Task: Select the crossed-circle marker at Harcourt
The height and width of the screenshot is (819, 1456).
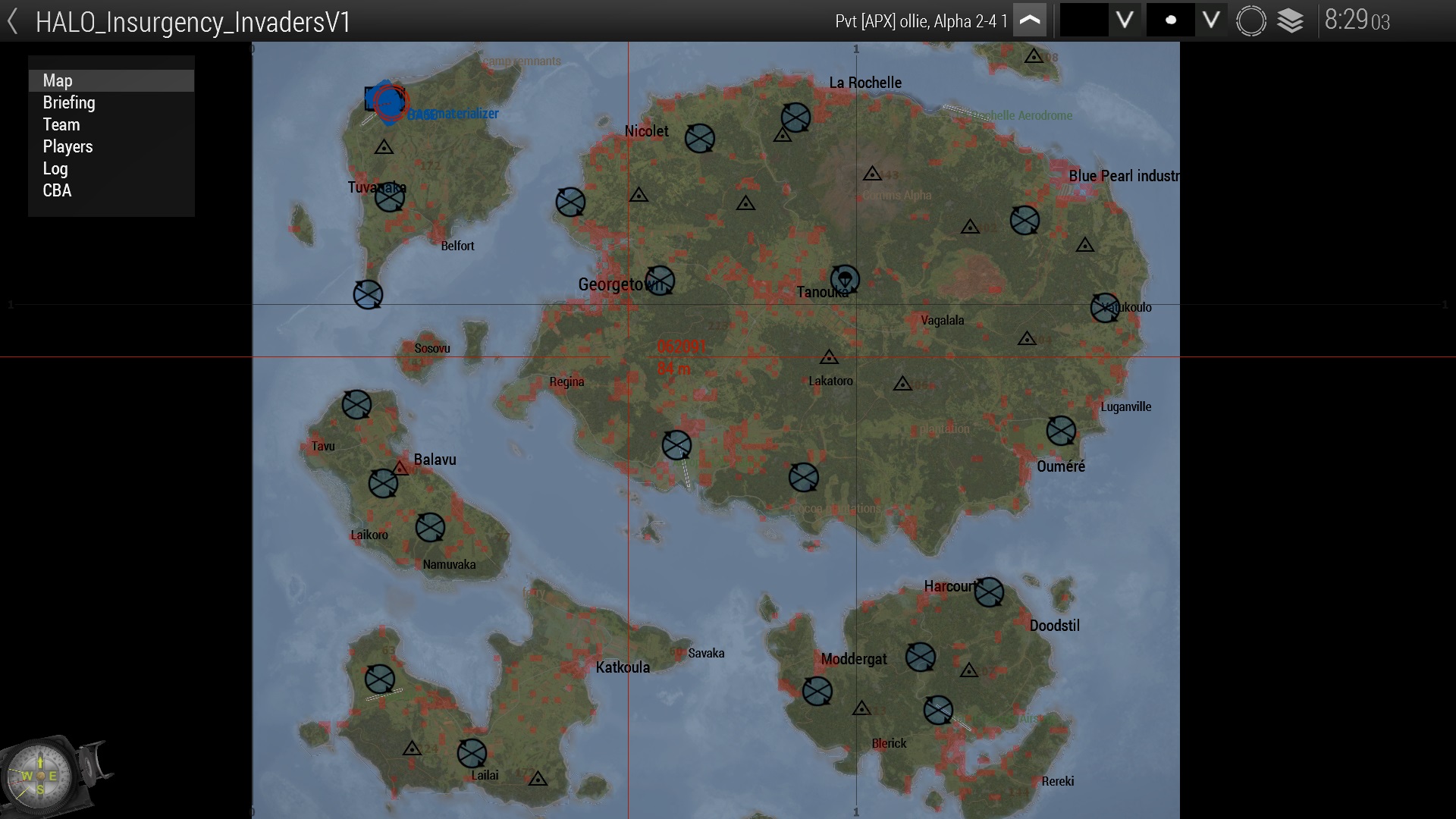Action: (989, 592)
